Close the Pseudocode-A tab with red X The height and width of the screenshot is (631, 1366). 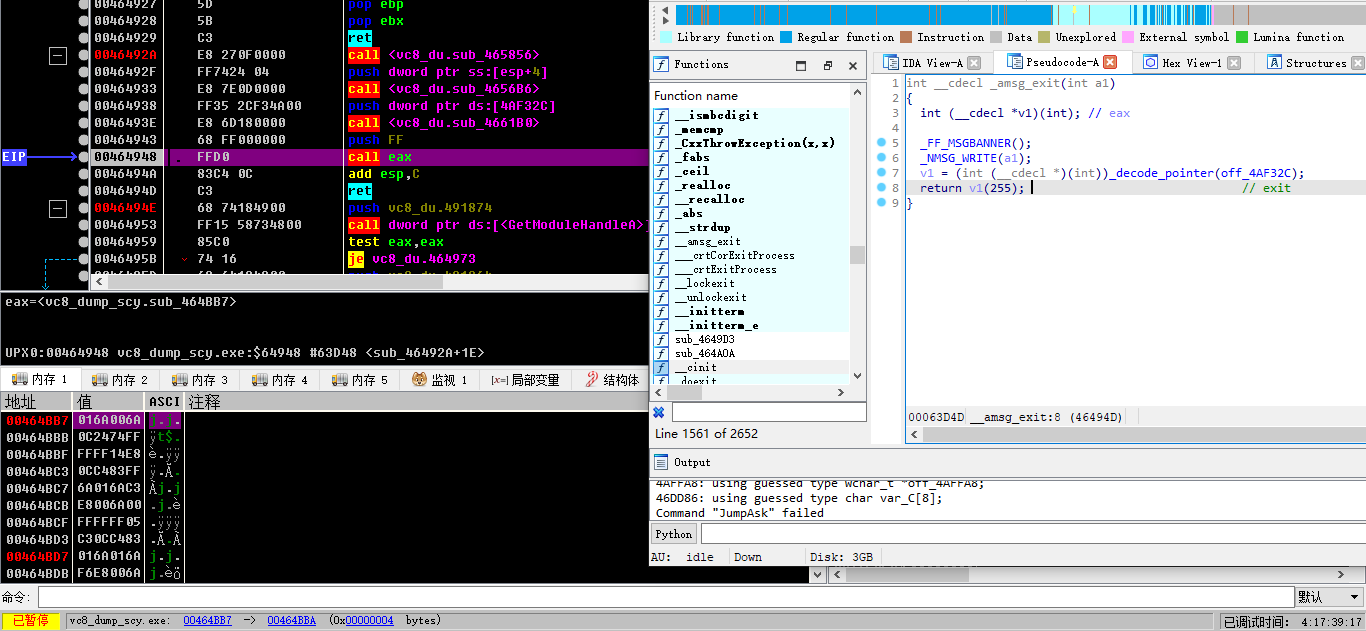1109,63
